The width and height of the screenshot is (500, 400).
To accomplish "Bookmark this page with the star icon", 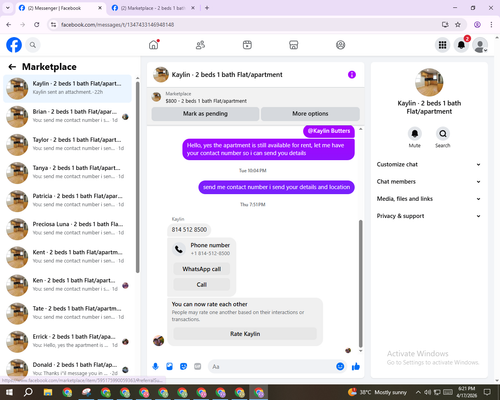I will click(458, 24).
